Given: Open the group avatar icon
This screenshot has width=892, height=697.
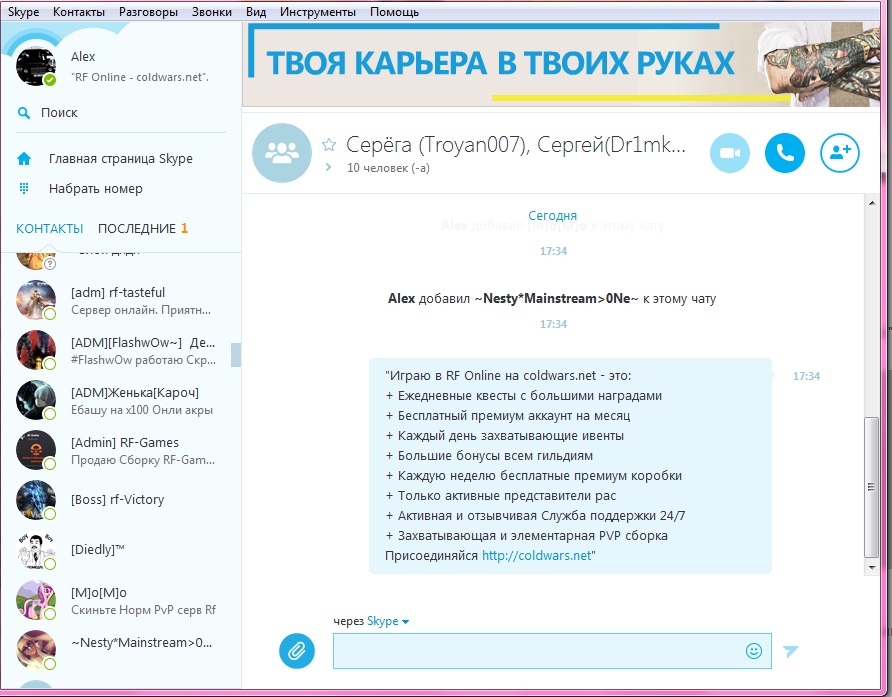Looking at the screenshot, I should (282, 152).
